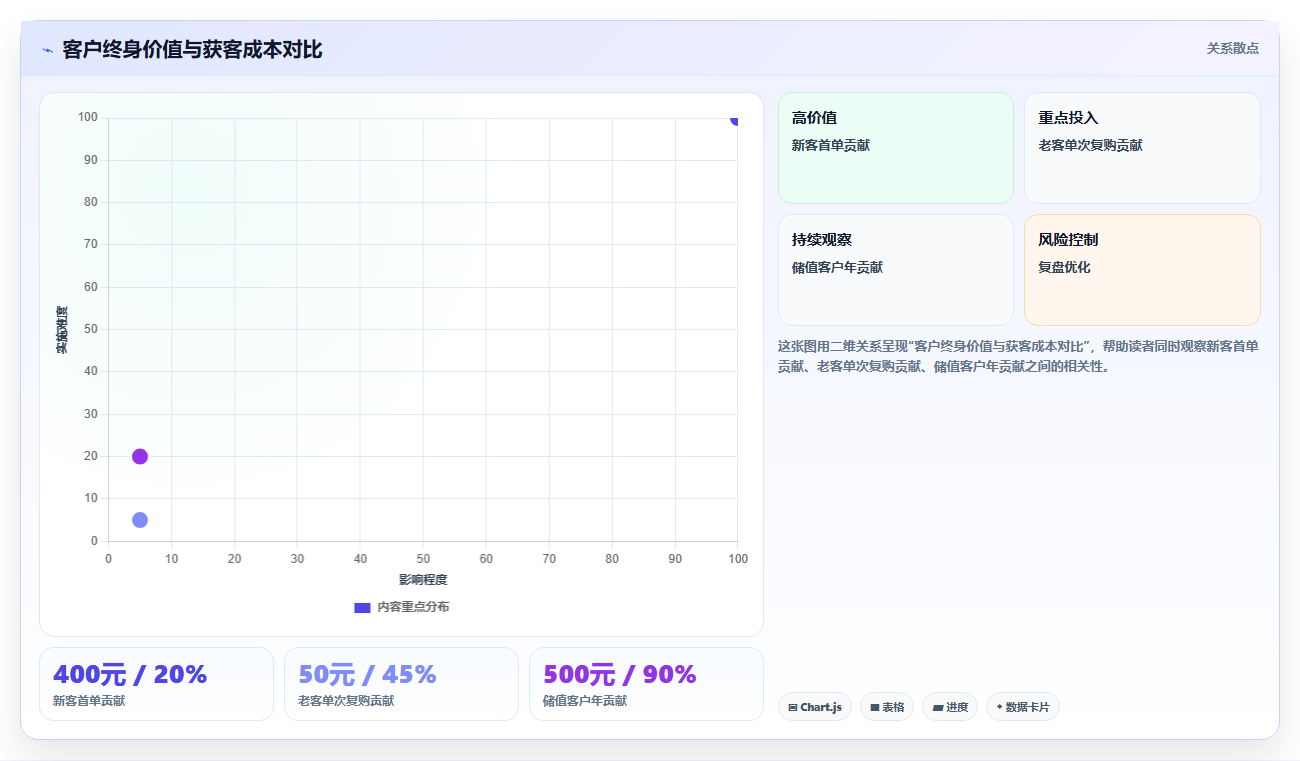Click the 影响程度 x-axis label
The height and width of the screenshot is (761, 1300).
coord(423,580)
